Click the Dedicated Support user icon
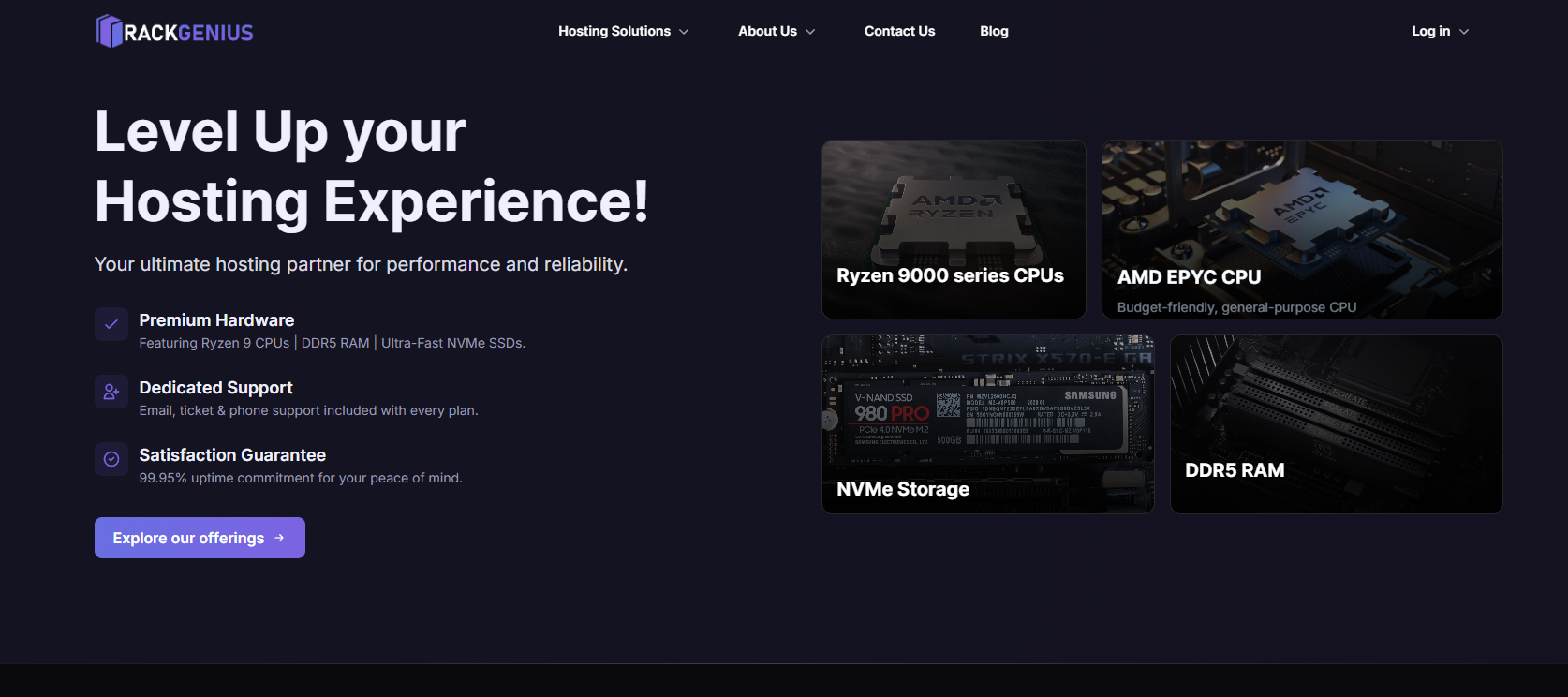 [x=111, y=392]
